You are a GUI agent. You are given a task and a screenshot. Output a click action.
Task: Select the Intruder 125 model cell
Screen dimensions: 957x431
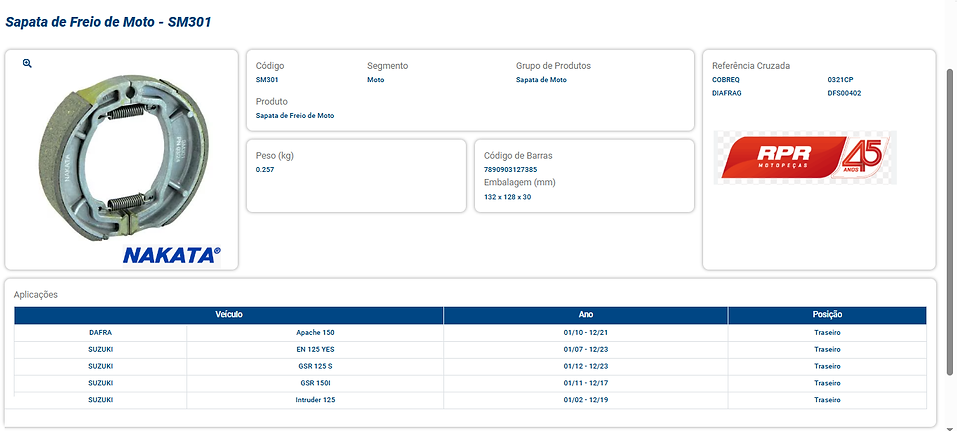click(x=315, y=400)
